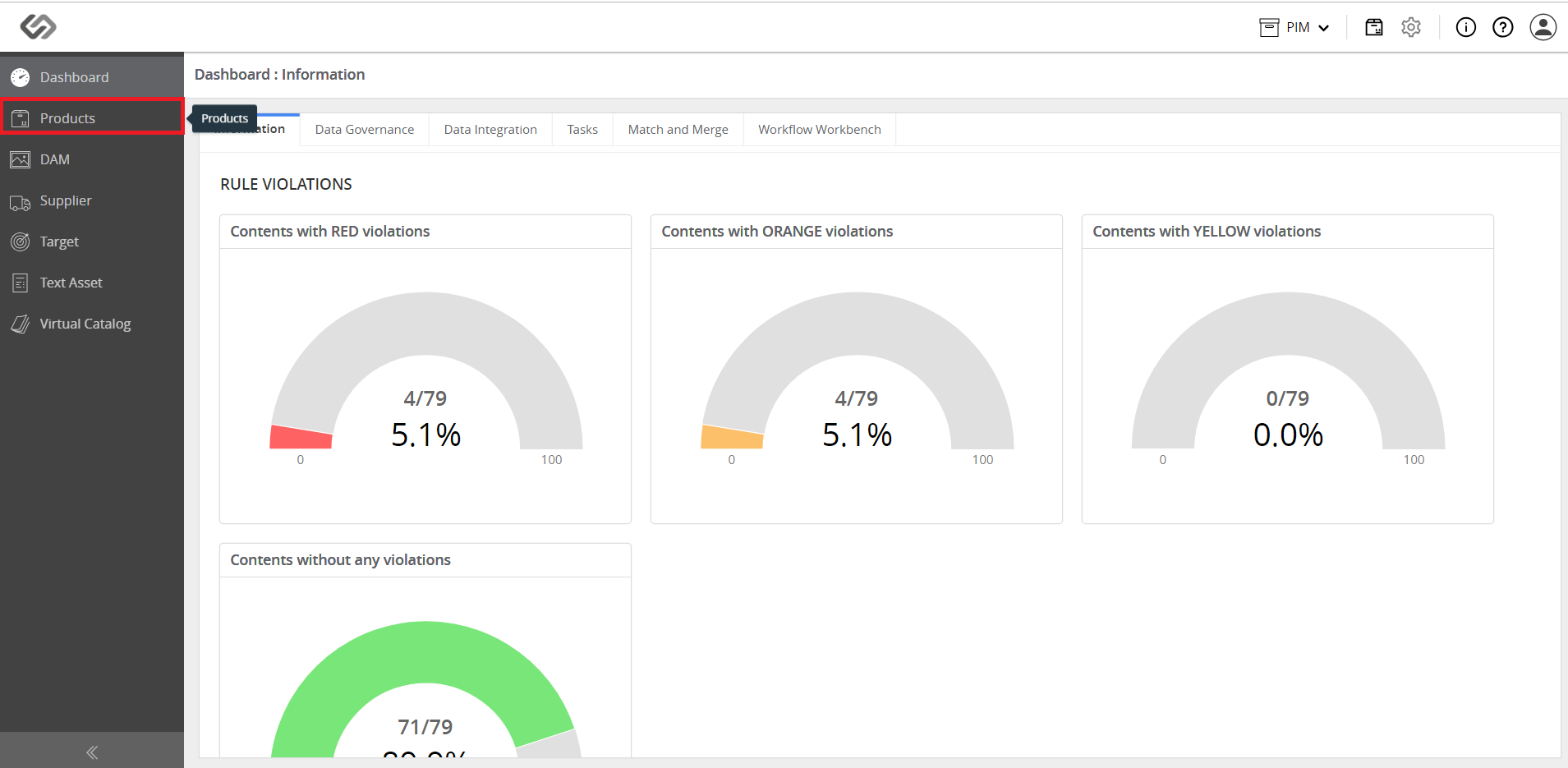Screen dimensions: 1568x768
Task: Open the user profile avatar menu
Action: [x=1543, y=27]
